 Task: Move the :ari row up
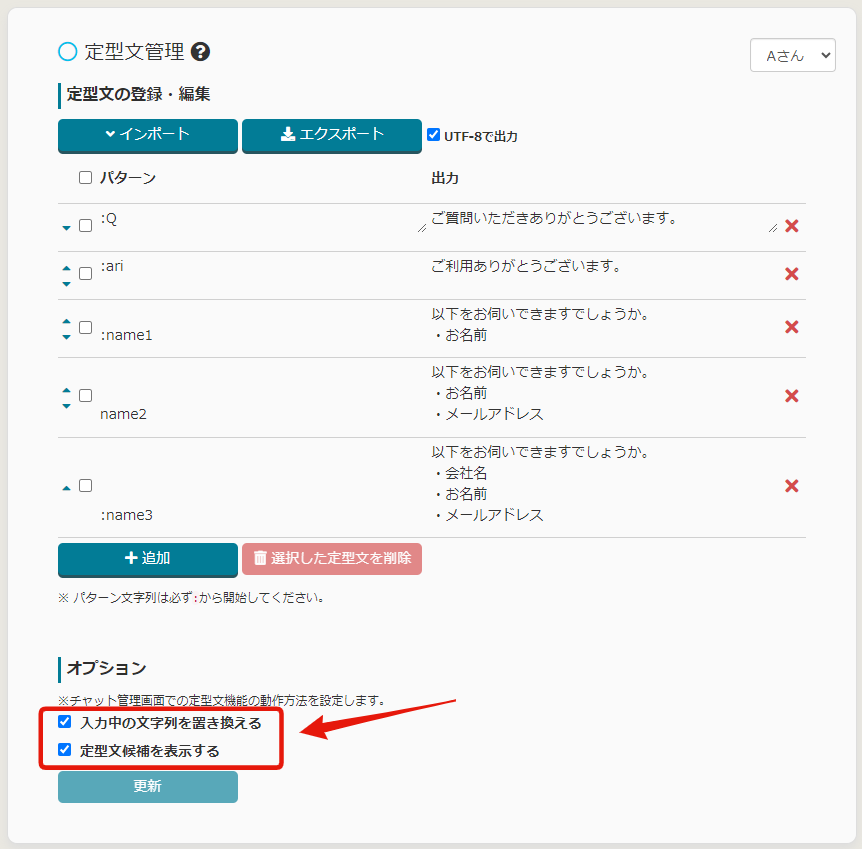(67, 268)
